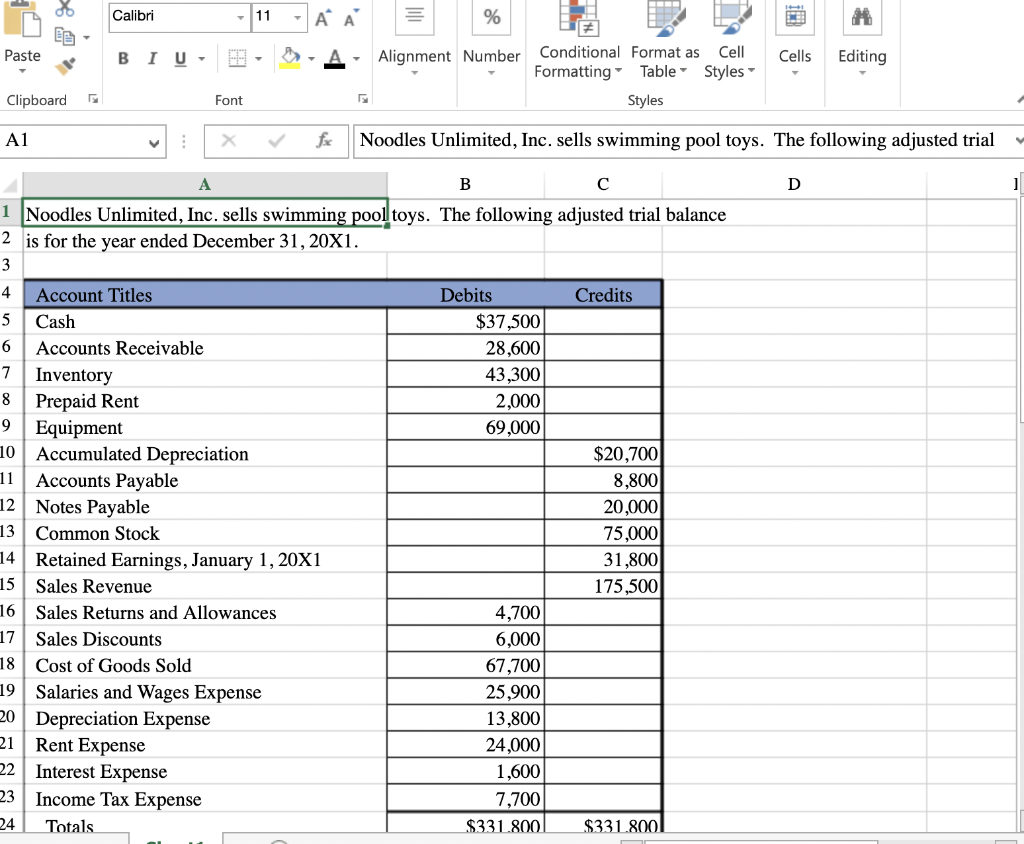The image size is (1024, 844).
Task: Open the Borders dropdown arrow
Action: tap(259, 59)
